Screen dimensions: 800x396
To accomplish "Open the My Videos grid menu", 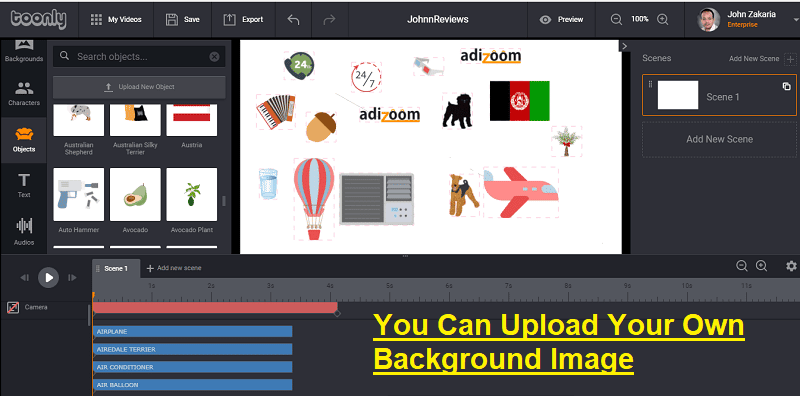I will [116, 19].
